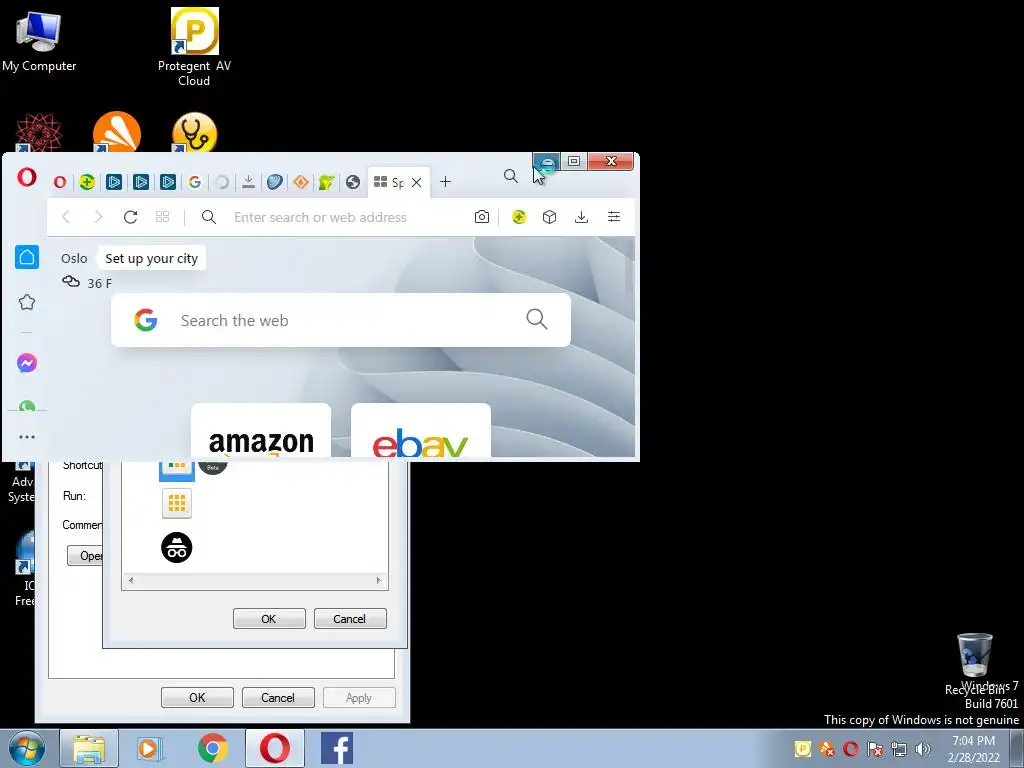Select the incognito icon in icon picker
Viewport: 1024px width, 768px height.
177,547
